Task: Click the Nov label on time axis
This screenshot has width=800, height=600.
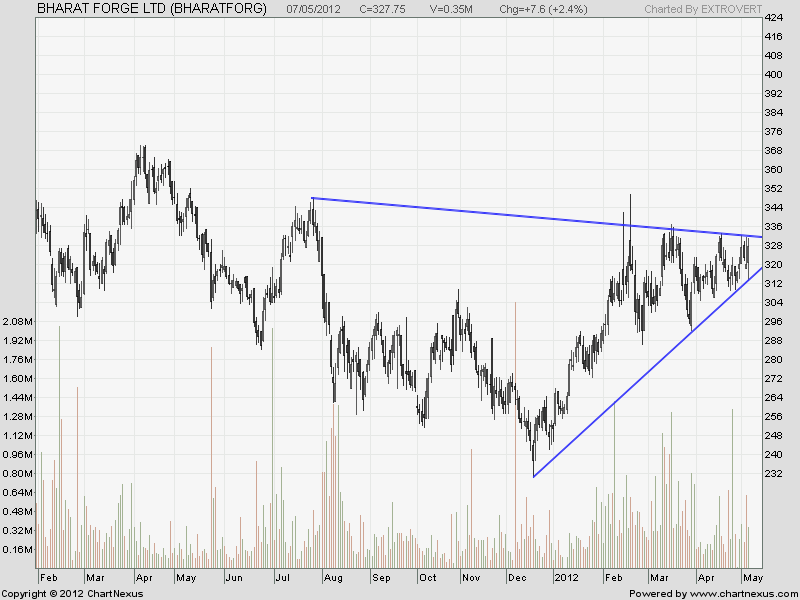Action: point(473,578)
